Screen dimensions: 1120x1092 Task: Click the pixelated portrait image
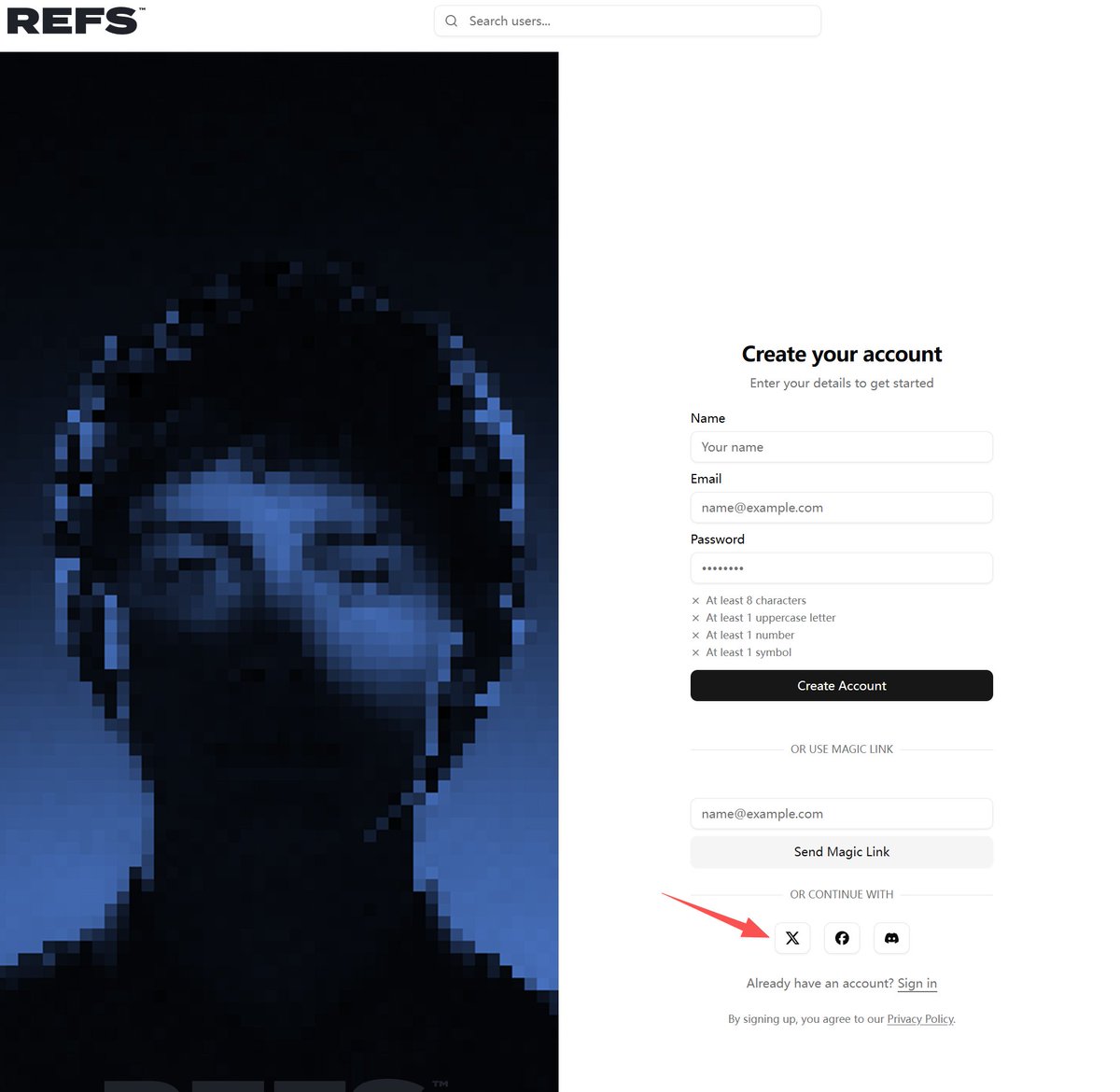[x=279, y=571]
